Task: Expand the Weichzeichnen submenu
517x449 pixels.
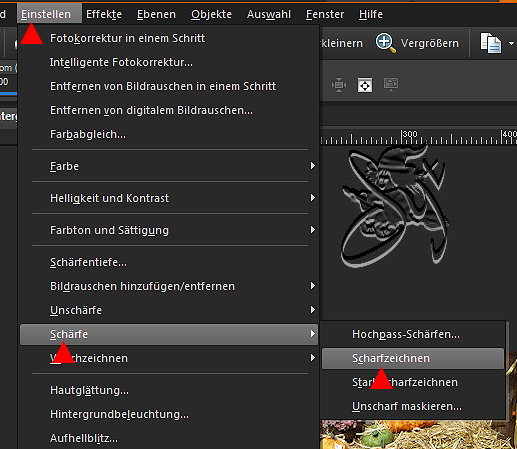Action: [x=169, y=358]
